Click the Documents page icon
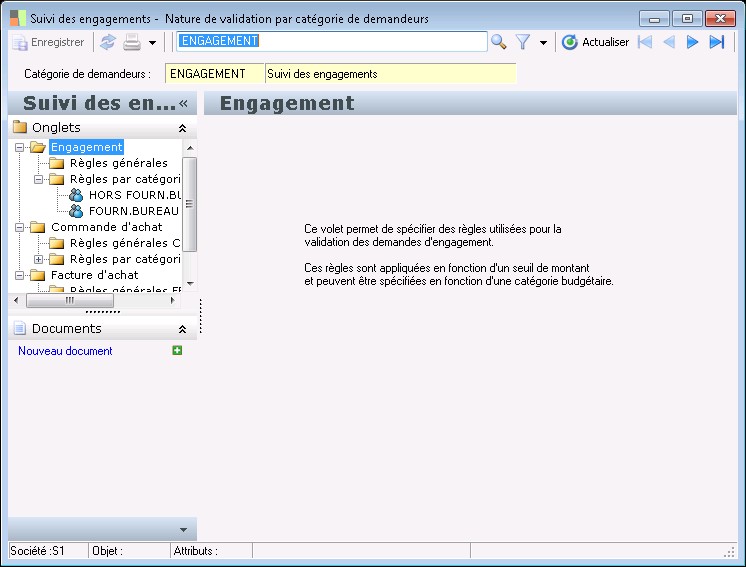 pyautogui.click(x=20, y=328)
